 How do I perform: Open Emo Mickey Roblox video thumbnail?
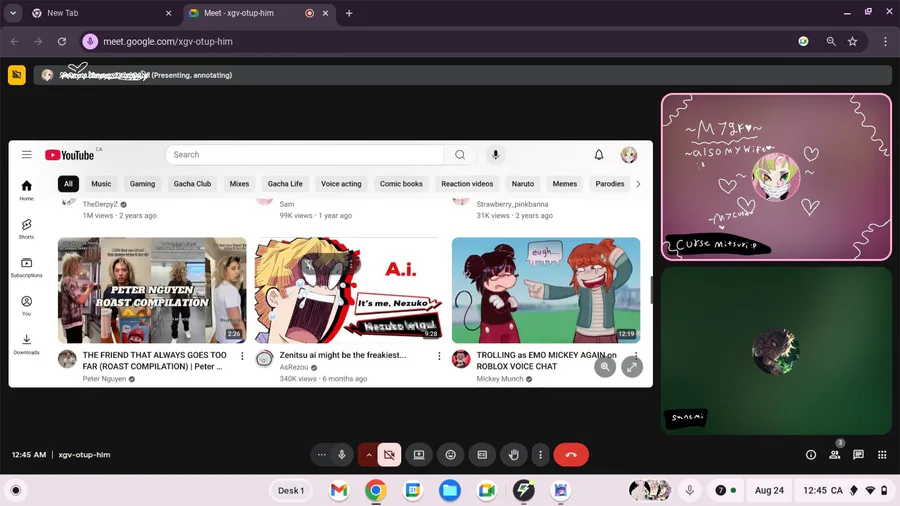click(x=546, y=290)
